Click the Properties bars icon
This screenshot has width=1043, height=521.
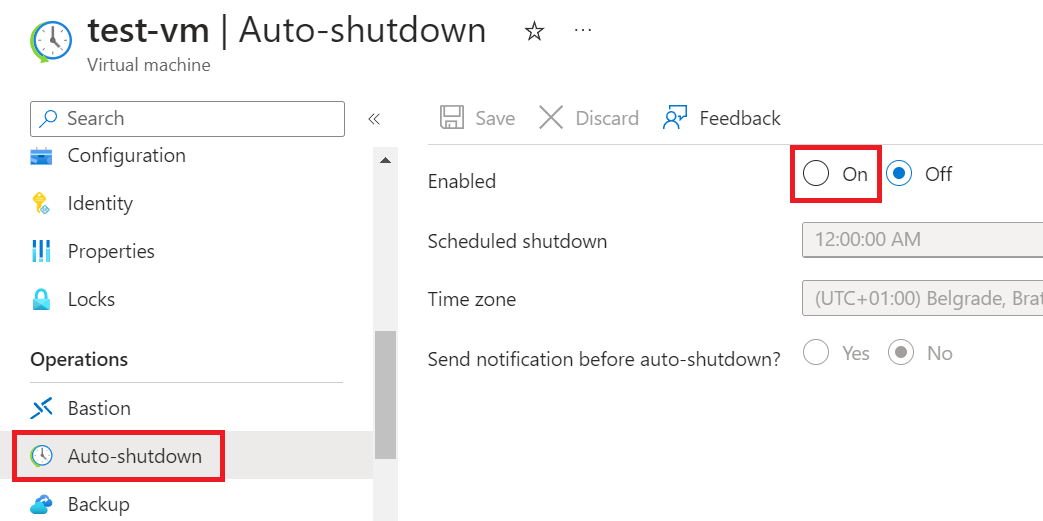pos(41,252)
